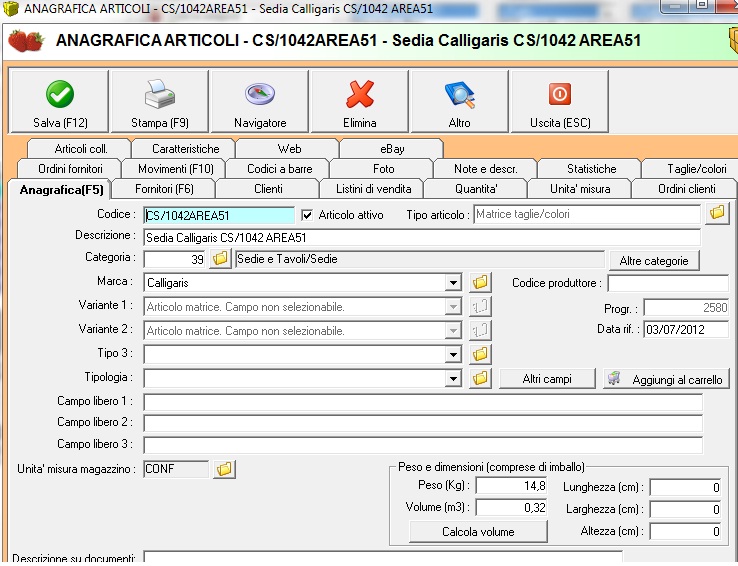This screenshot has width=738, height=566.
Task: Click the Codice produttore field
Action: click(668, 283)
